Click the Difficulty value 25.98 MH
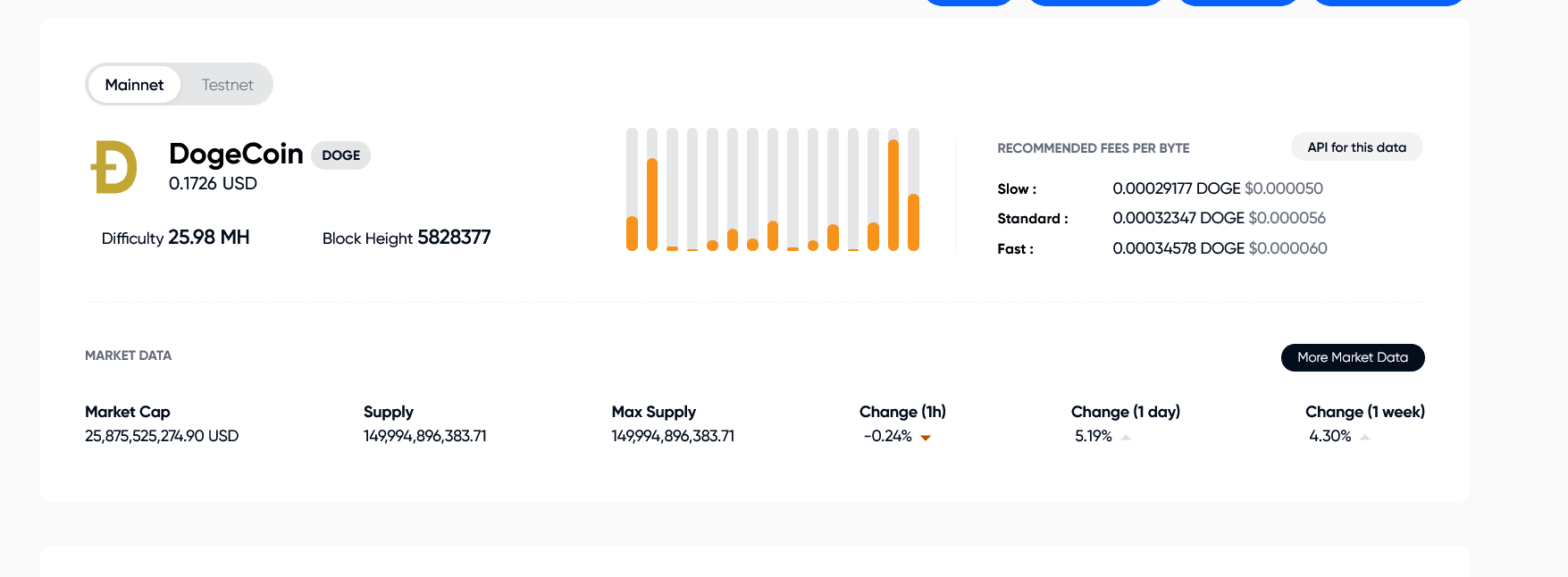This screenshot has height=577, width=1568. coord(209,238)
